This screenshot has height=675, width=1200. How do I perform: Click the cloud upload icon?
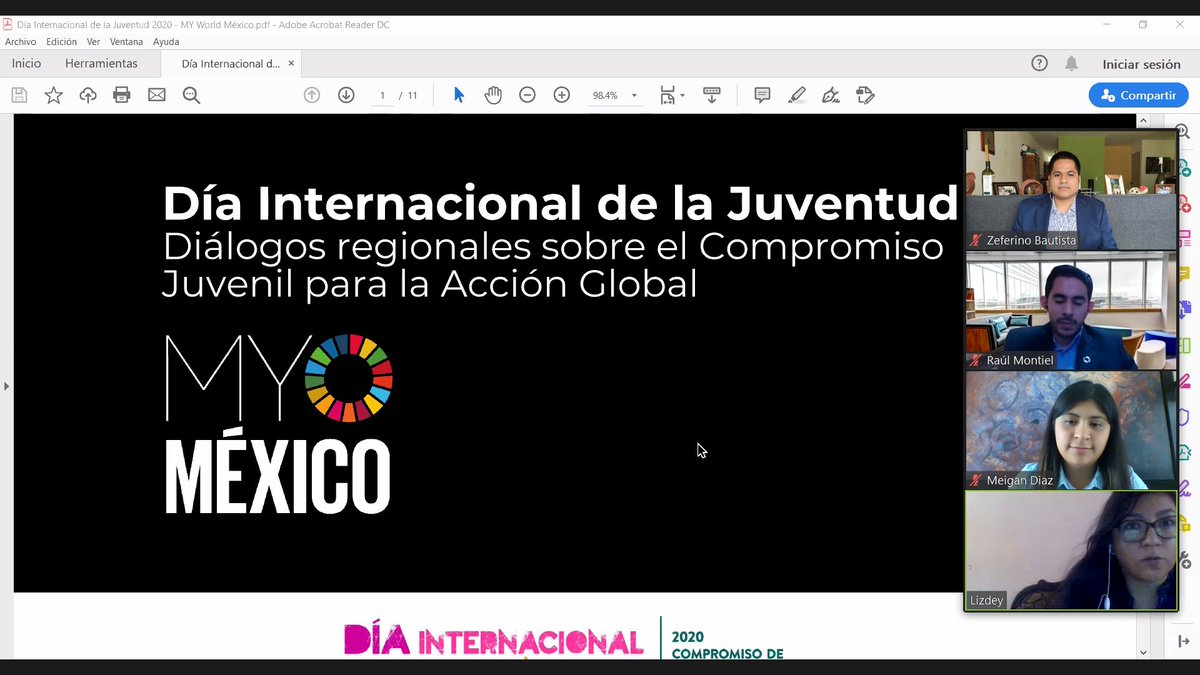pos(88,95)
